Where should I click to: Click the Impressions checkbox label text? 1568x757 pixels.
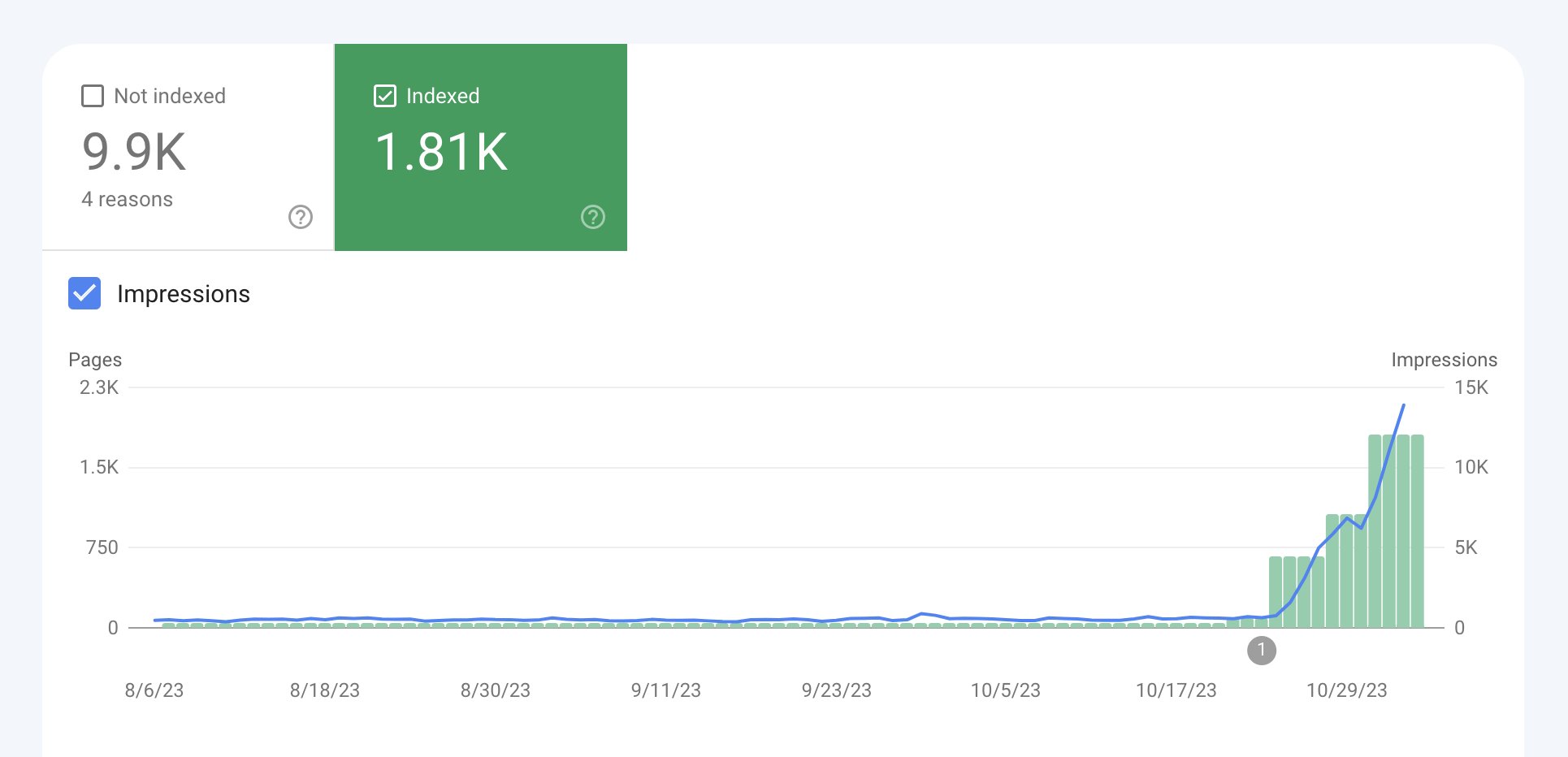[x=184, y=294]
